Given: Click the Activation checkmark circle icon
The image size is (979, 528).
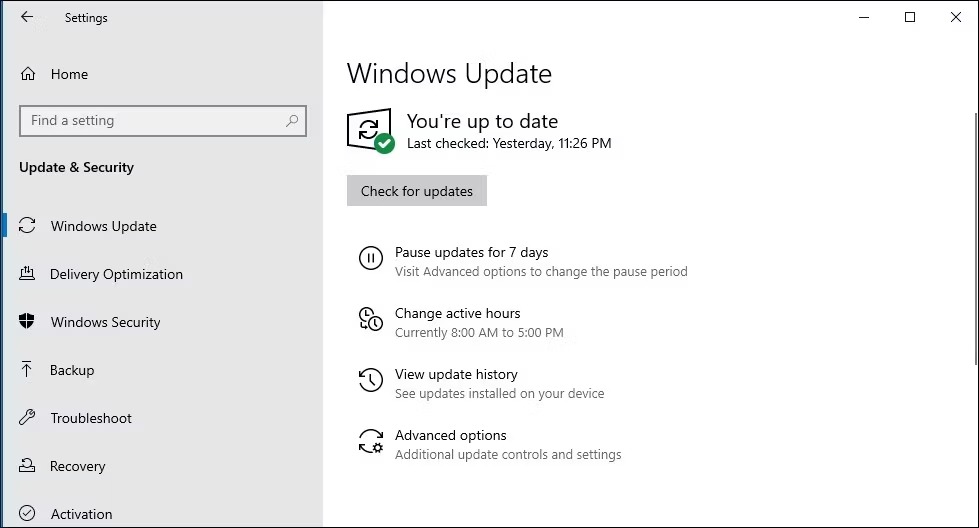Looking at the screenshot, I should pos(27,513).
